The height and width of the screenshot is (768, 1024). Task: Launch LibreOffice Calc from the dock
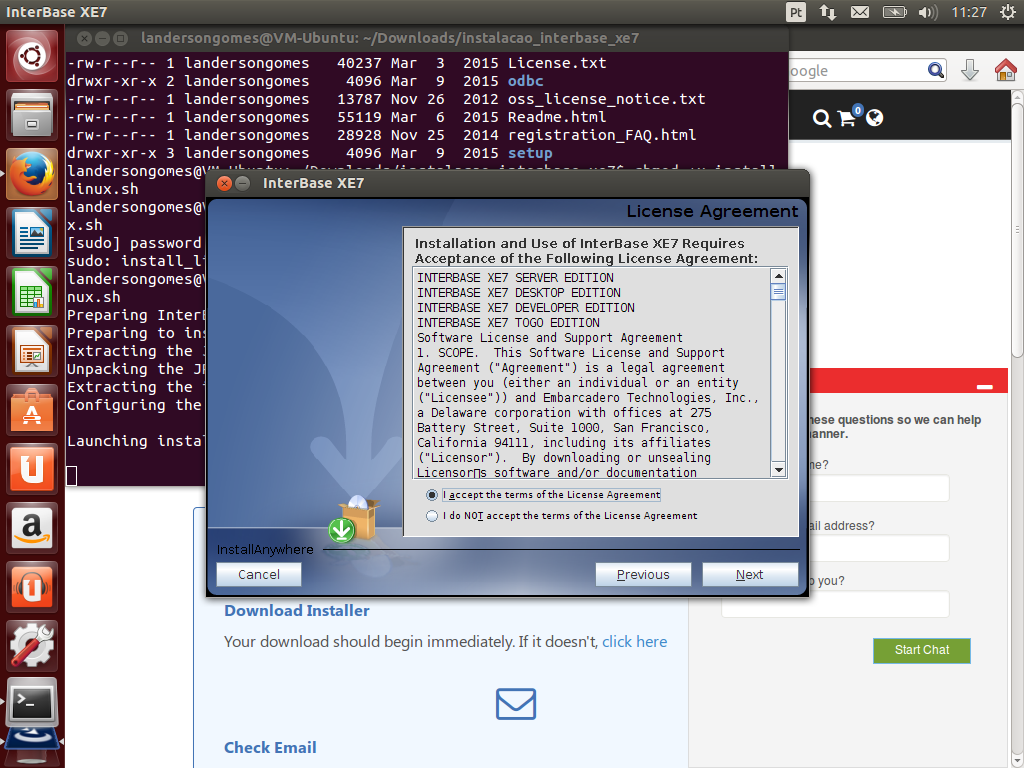(33, 292)
